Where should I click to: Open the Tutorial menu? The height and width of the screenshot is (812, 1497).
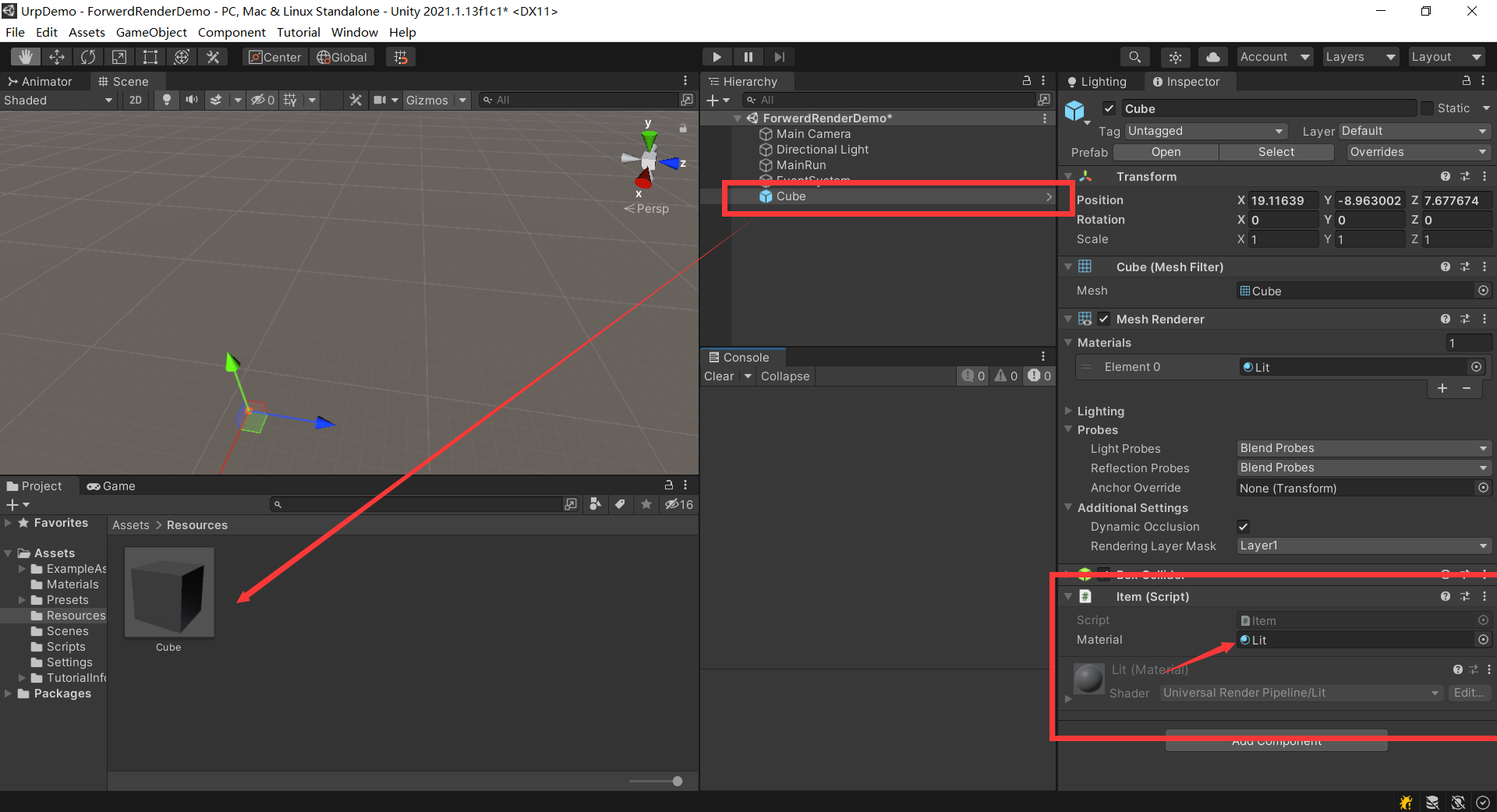[x=298, y=32]
